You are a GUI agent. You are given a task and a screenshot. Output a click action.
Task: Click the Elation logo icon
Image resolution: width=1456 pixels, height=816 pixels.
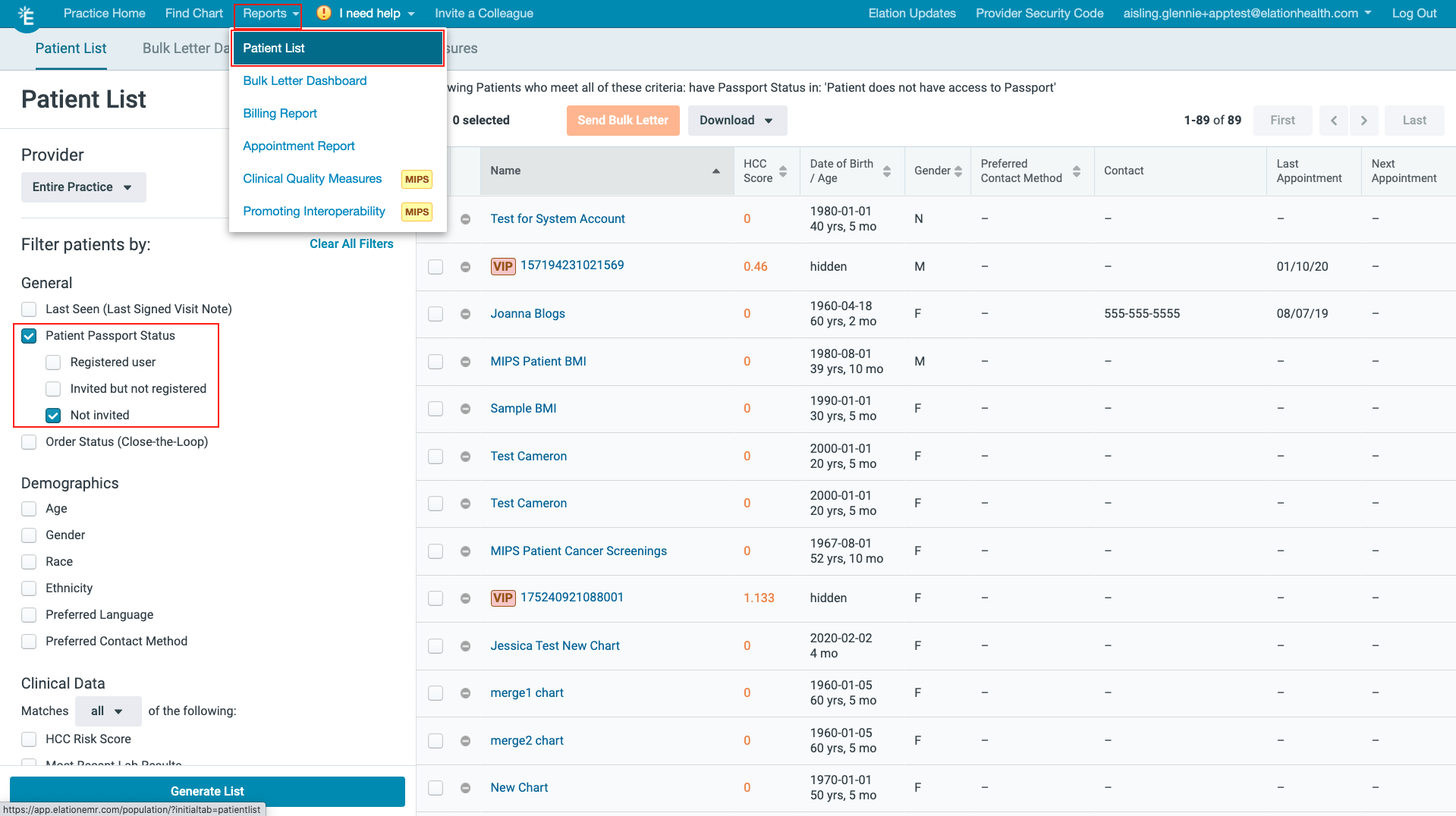click(x=27, y=15)
